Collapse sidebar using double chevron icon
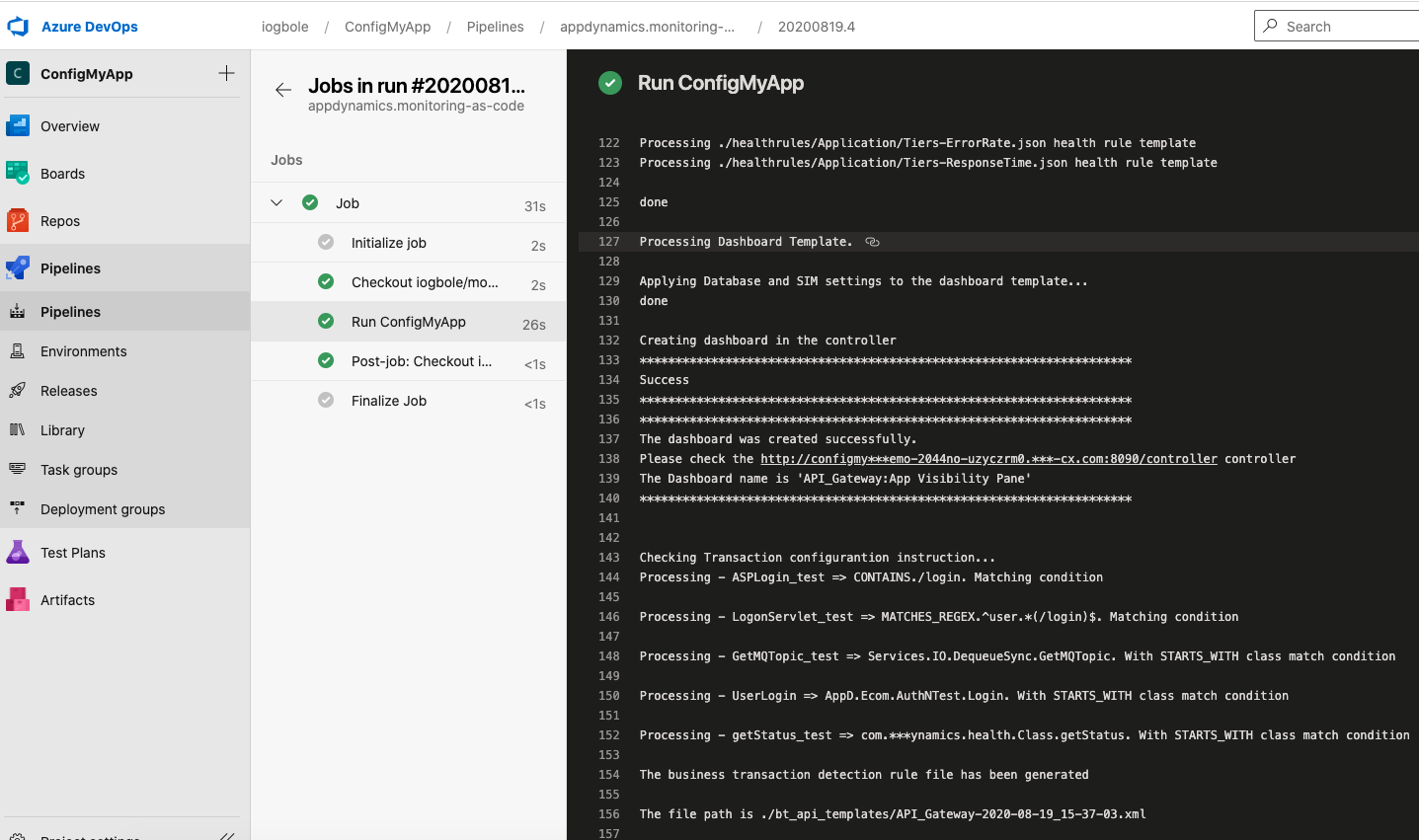The height and width of the screenshot is (840, 1419). point(227,836)
